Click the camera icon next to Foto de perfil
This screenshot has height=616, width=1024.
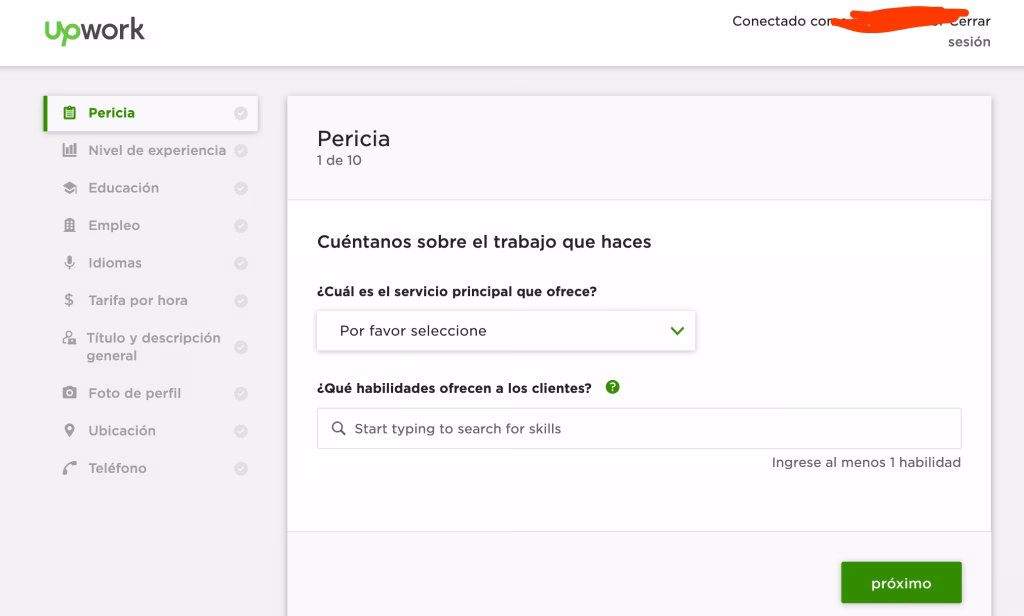[x=68, y=392]
